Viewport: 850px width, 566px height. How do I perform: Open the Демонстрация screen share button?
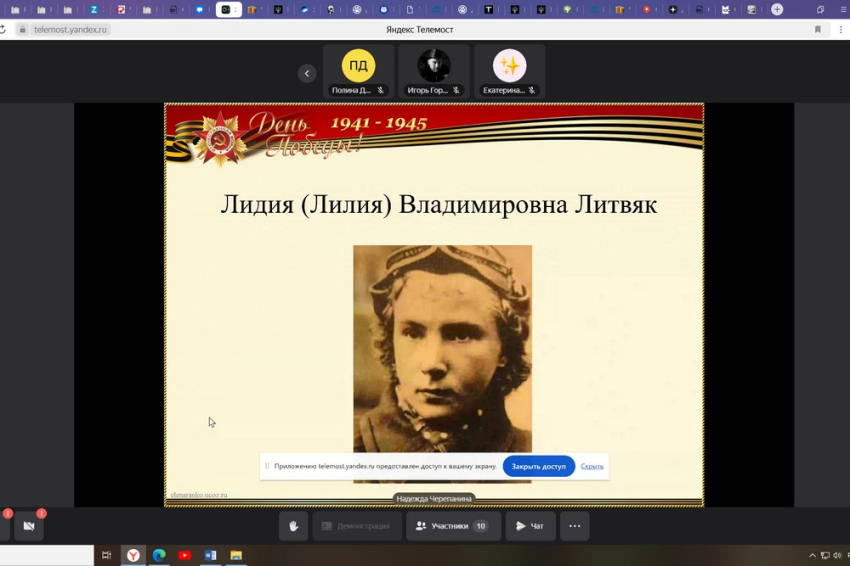coord(356,526)
